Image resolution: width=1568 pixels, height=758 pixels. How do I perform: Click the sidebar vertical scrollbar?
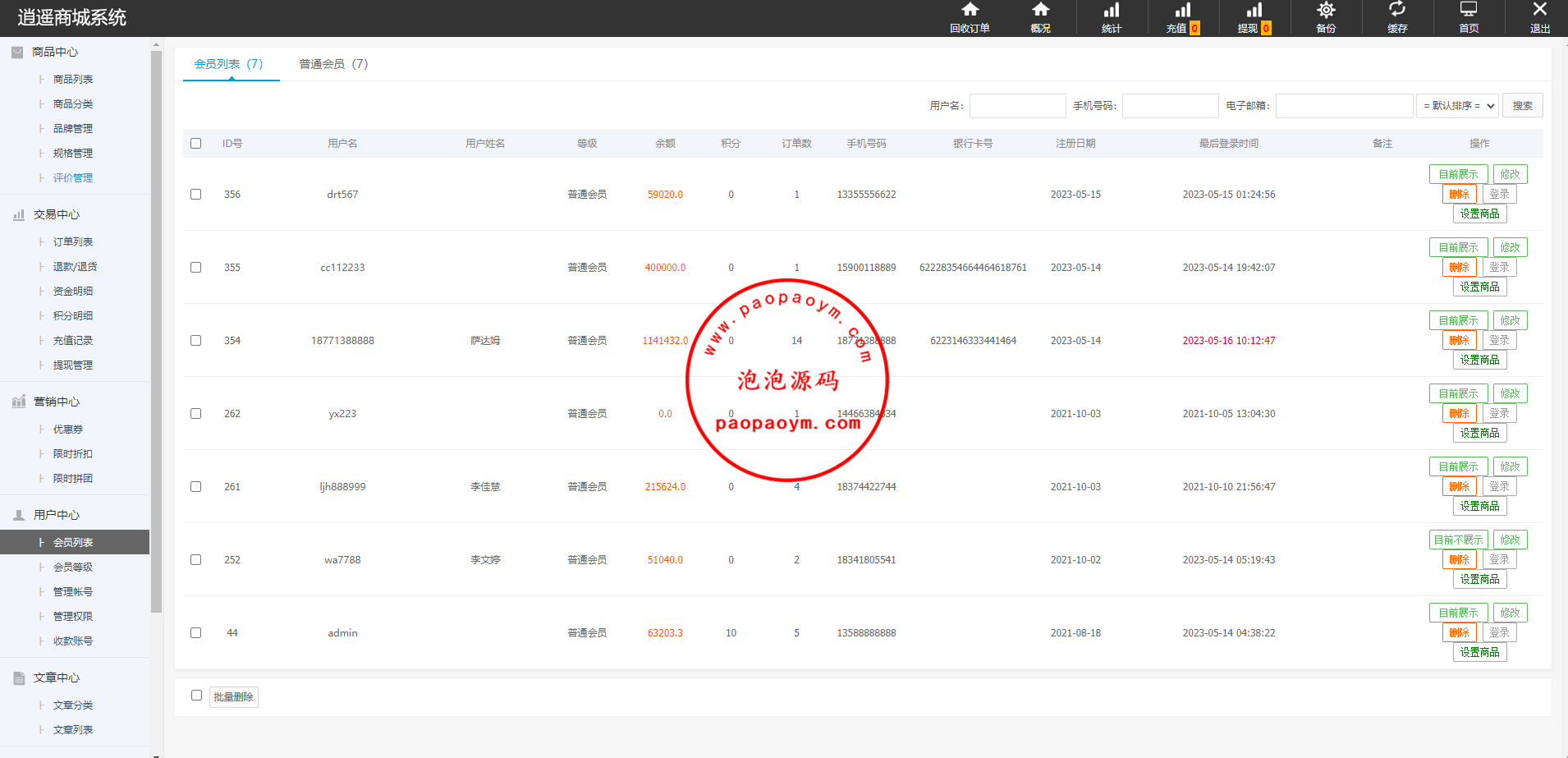(156, 328)
